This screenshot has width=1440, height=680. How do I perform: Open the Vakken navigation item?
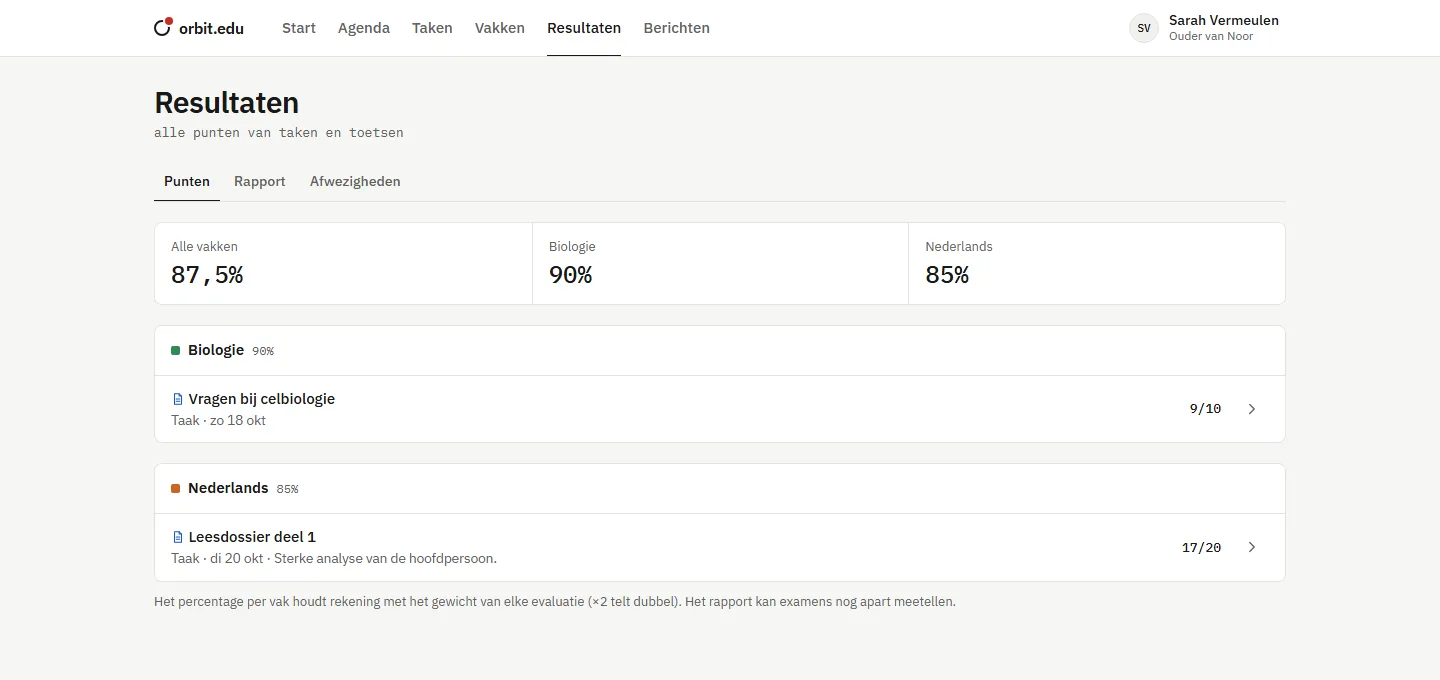tap(500, 28)
